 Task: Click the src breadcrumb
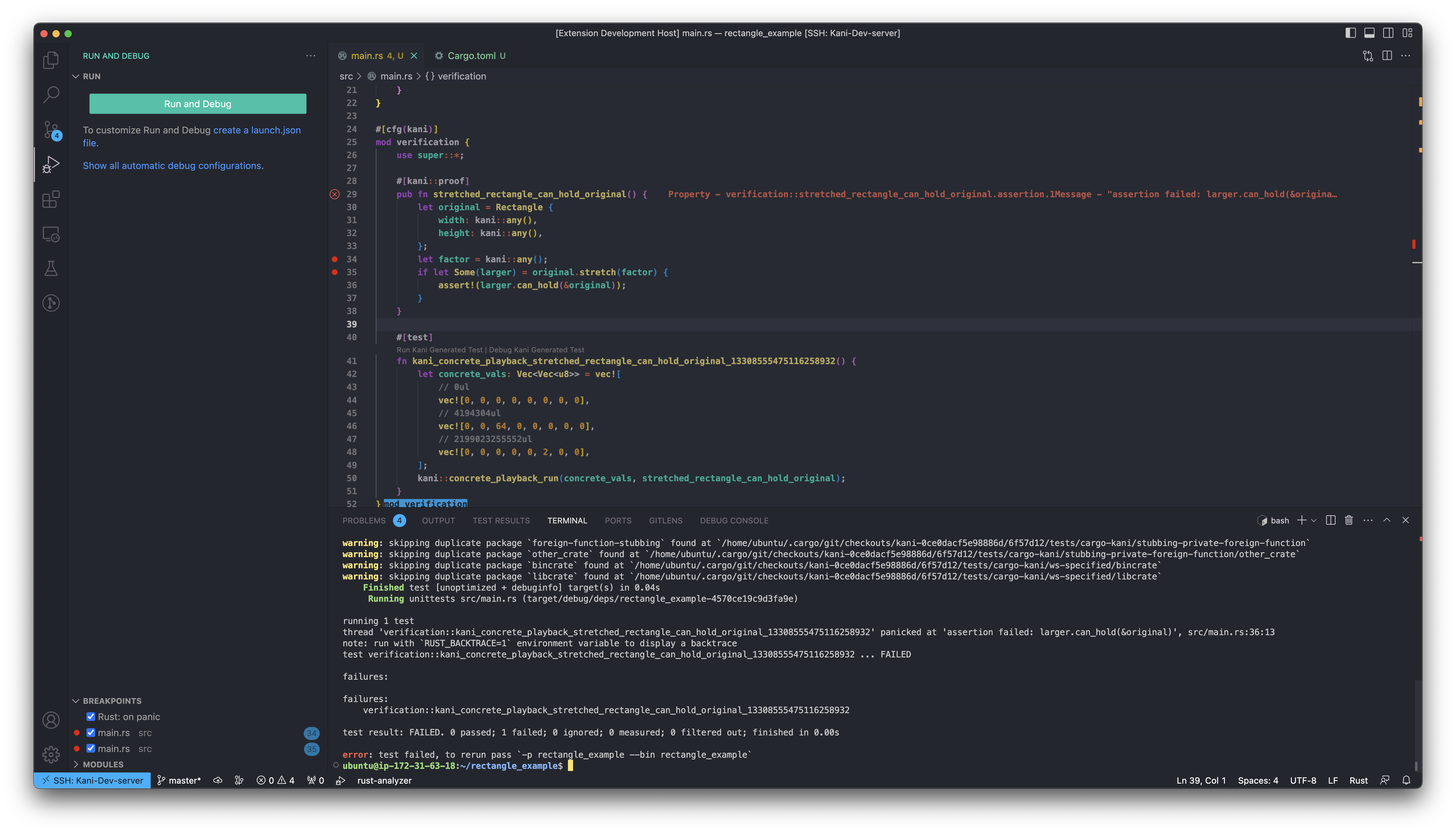[346, 76]
